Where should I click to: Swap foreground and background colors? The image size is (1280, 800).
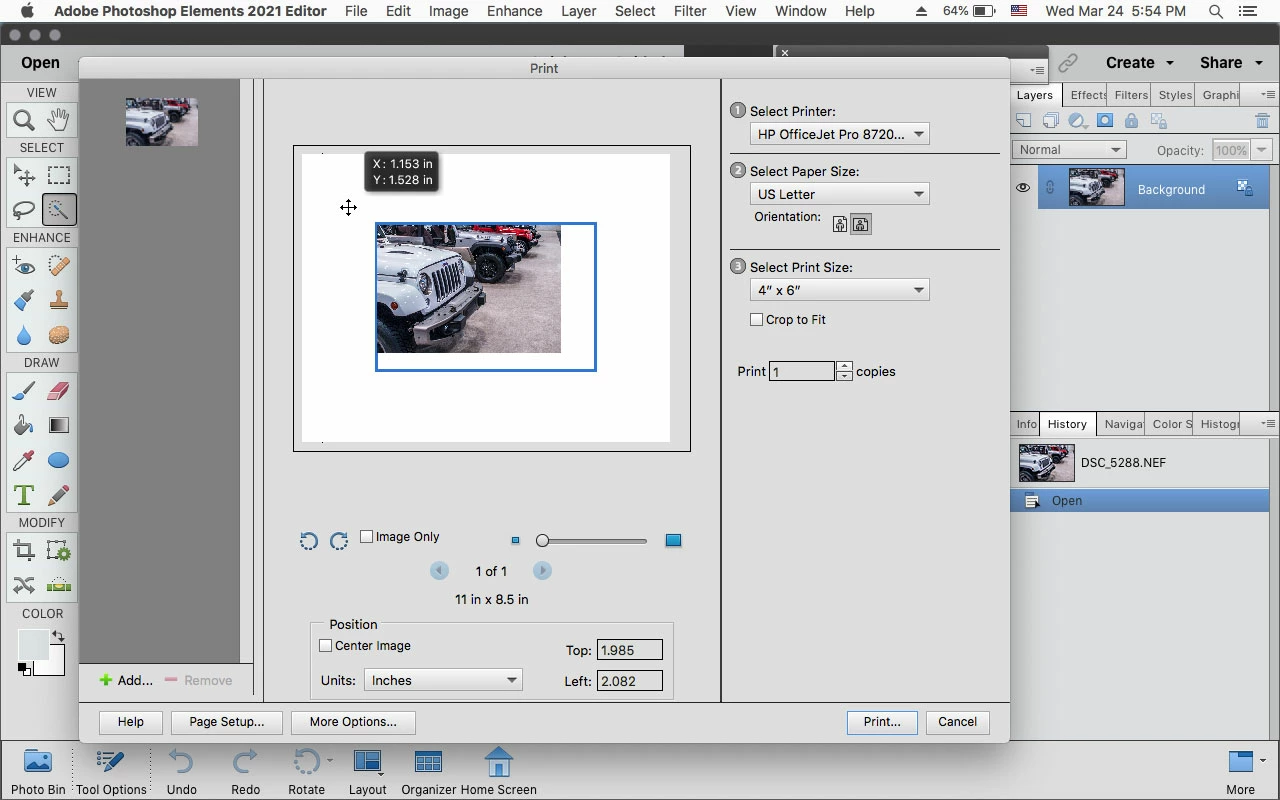[x=58, y=636]
